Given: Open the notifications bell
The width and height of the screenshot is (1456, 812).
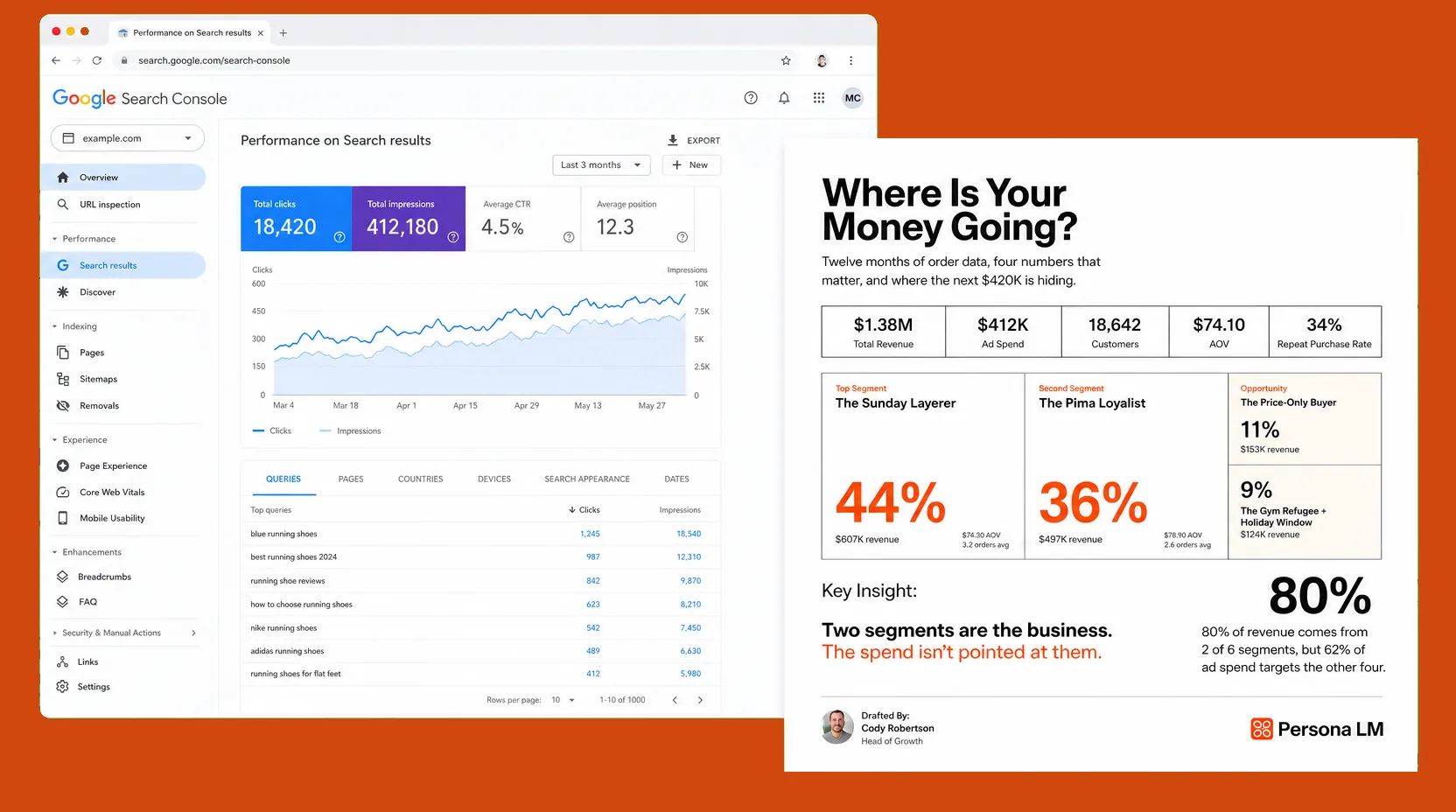Looking at the screenshot, I should (x=784, y=98).
